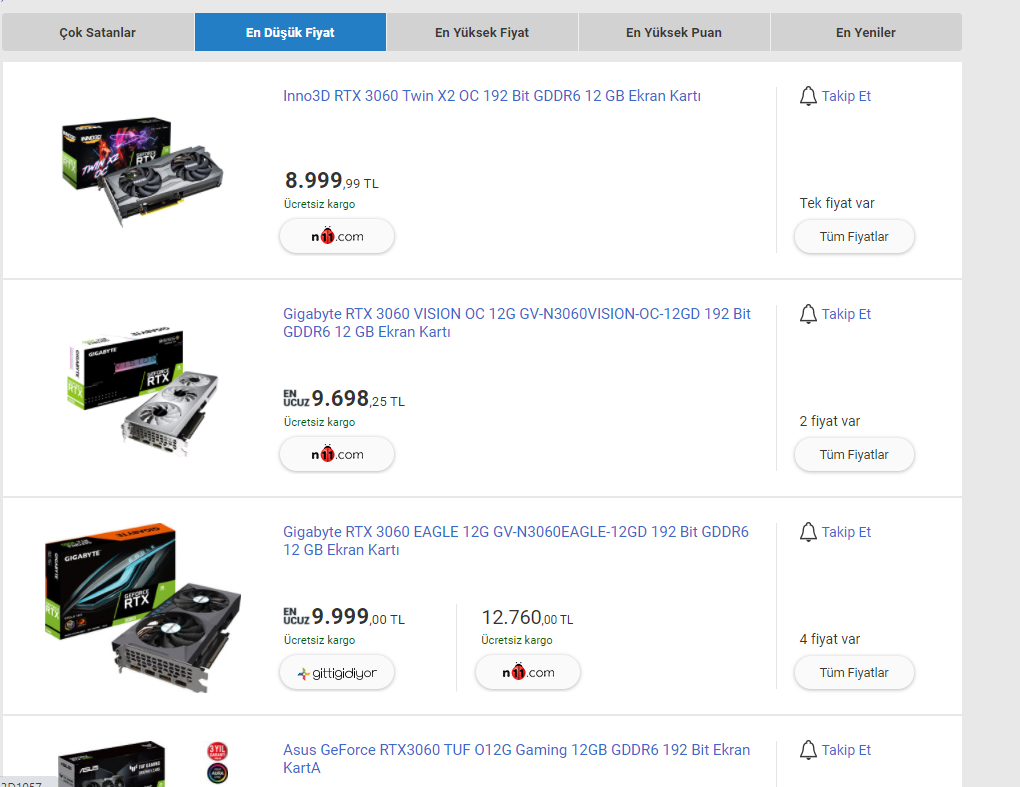This screenshot has width=1020, height=787.
Task: Click the 8.999,99 TL price
Action: coord(332,180)
